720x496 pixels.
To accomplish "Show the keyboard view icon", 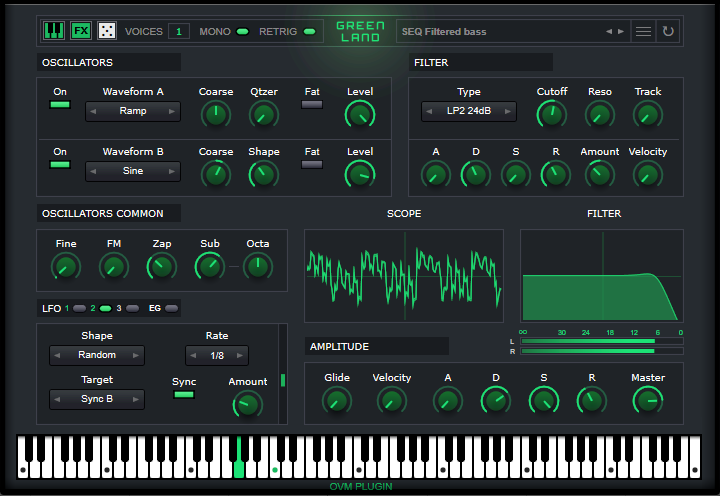I will click(x=54, y=31).
